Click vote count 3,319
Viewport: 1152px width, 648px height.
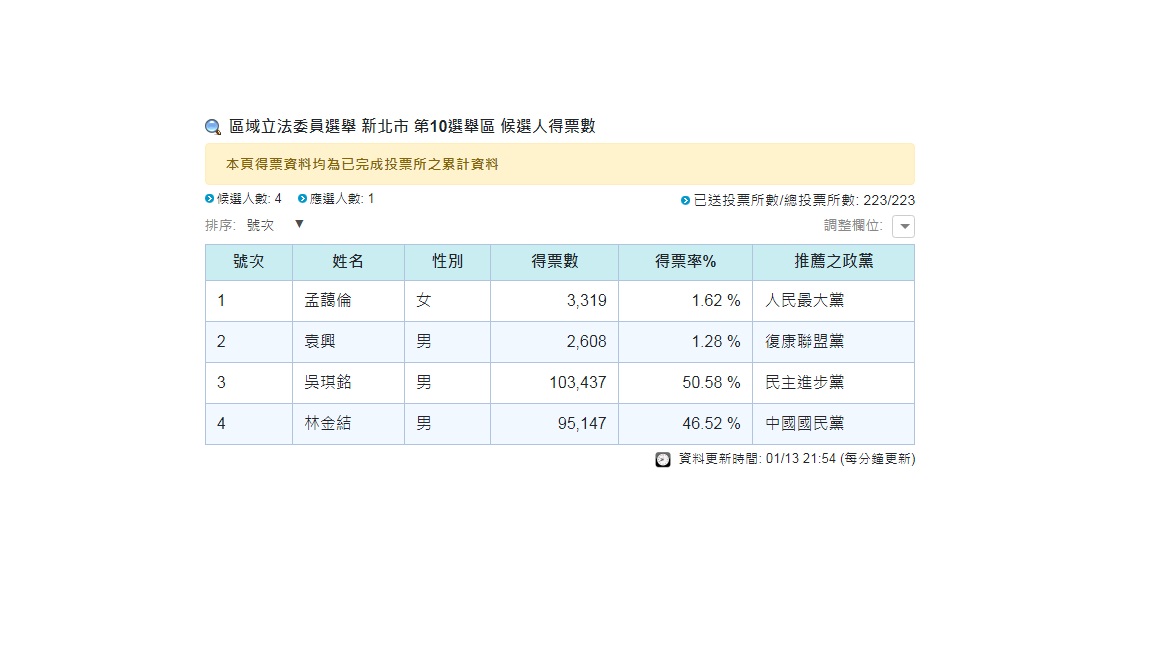coord(586,300)
